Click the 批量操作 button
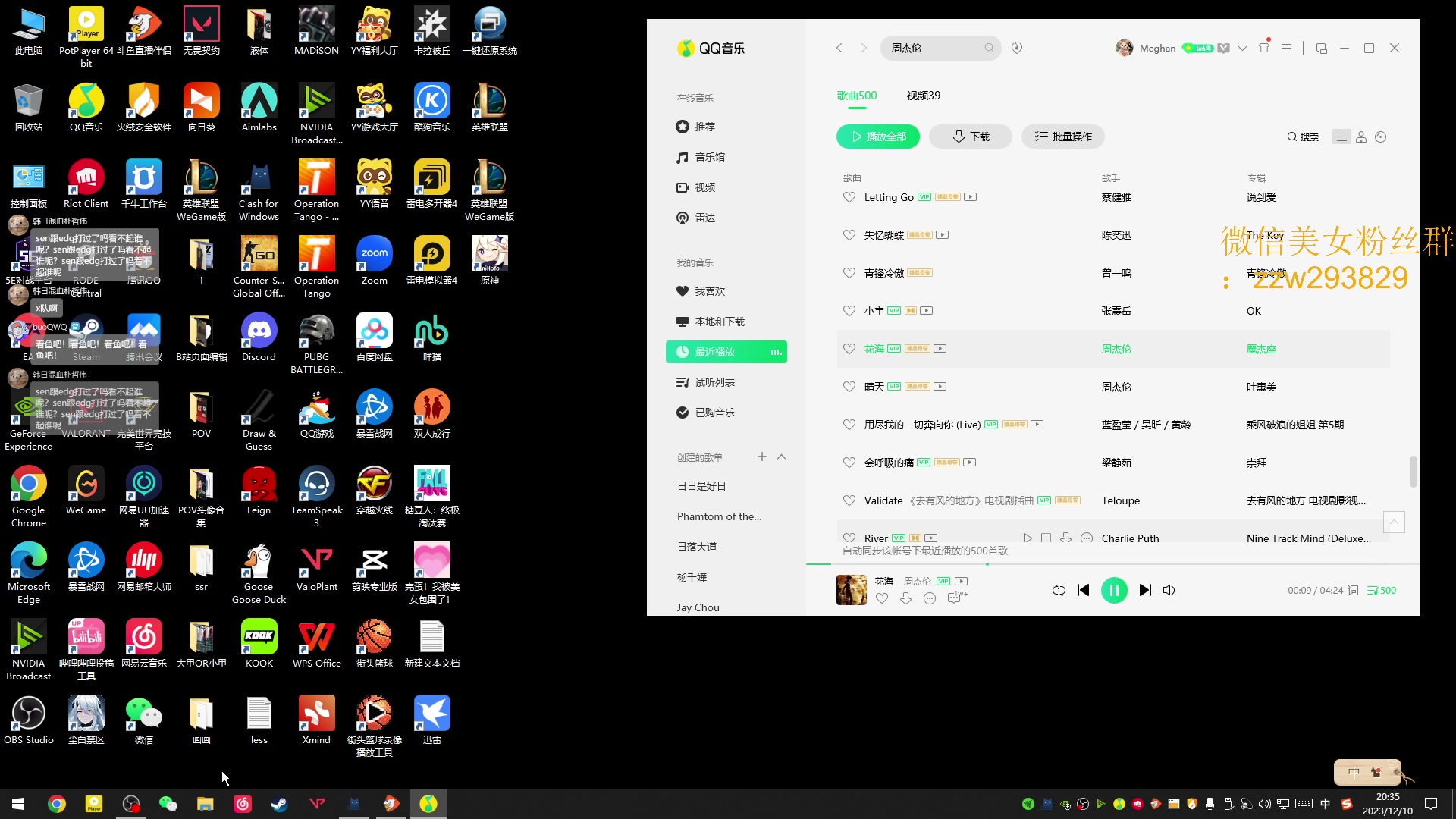The image size is (1456, 819). 1063,136
